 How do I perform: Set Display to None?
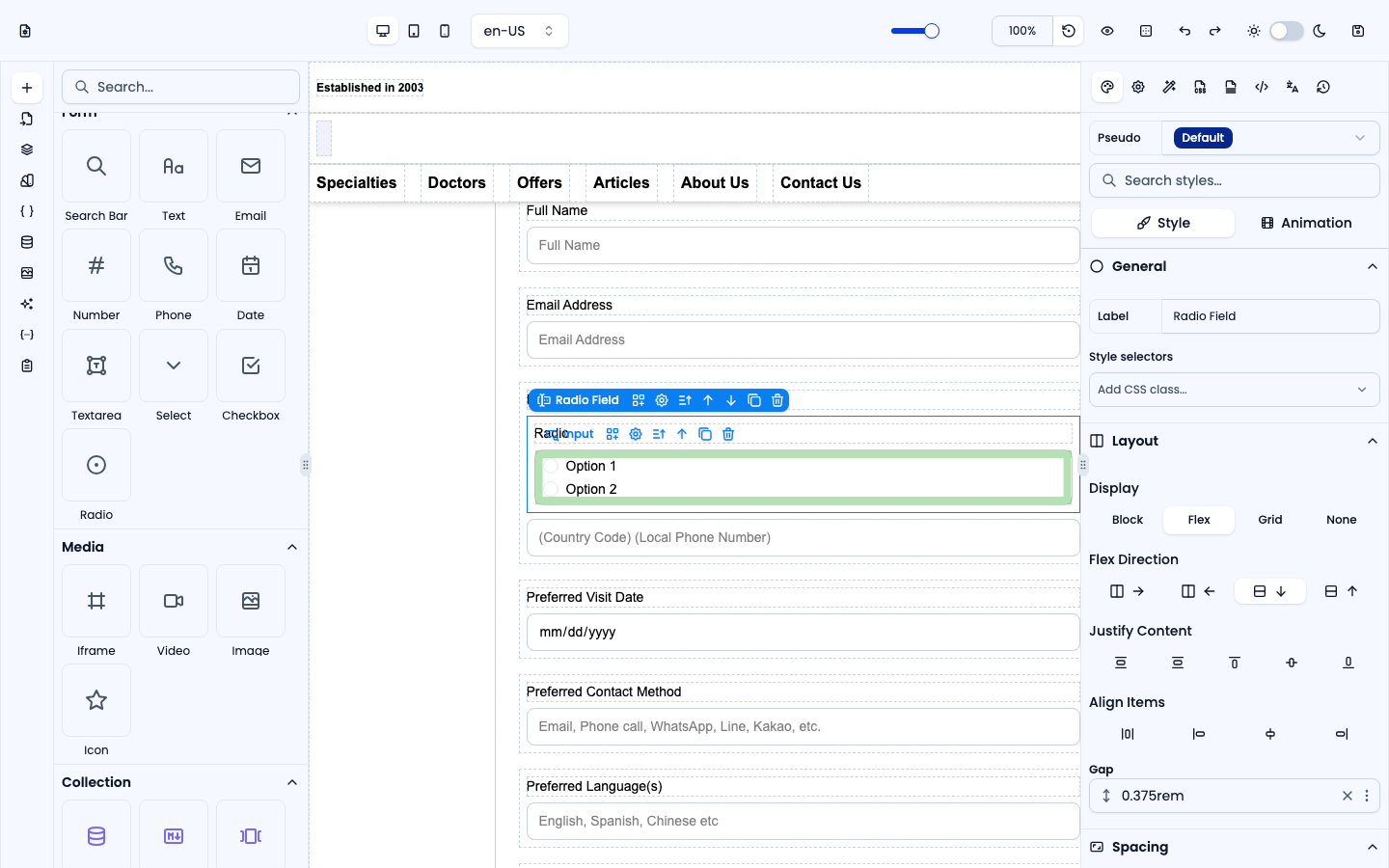[1342, 520]
